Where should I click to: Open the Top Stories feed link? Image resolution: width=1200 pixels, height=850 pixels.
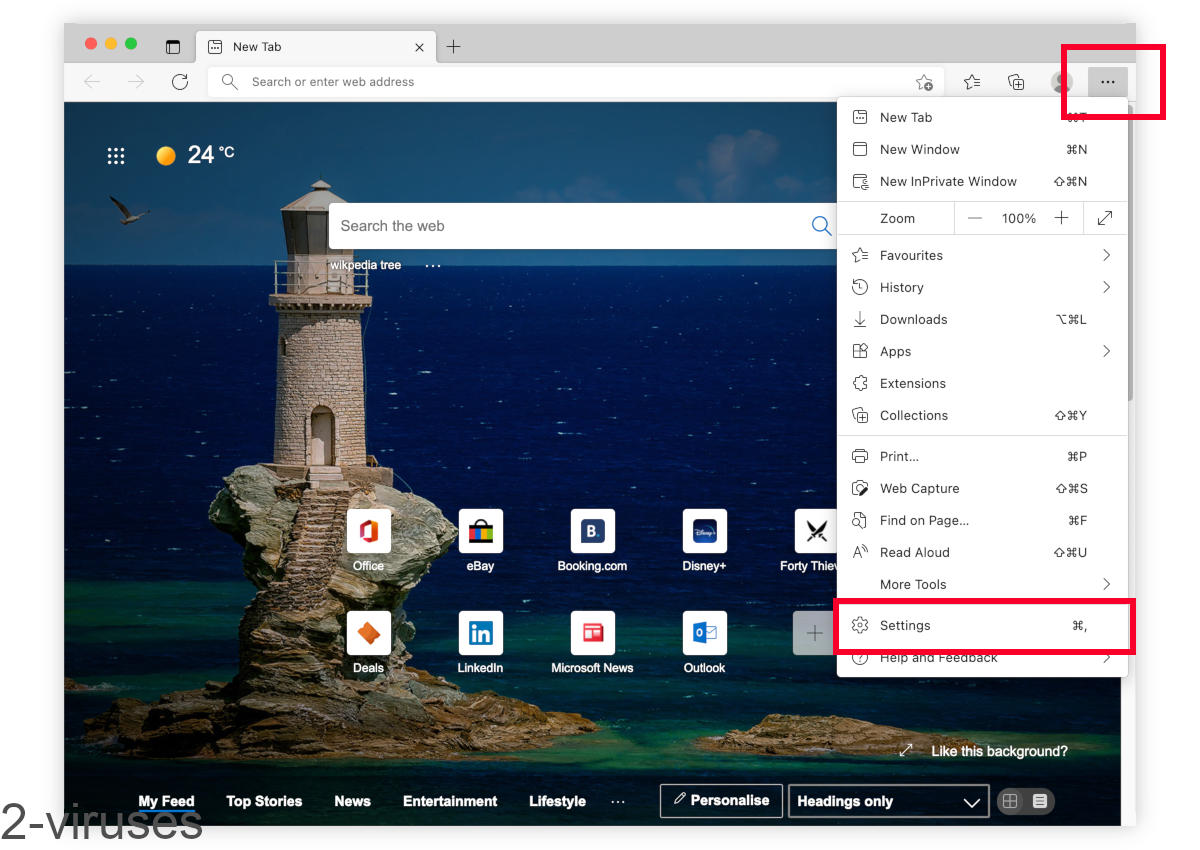[264, 801]
